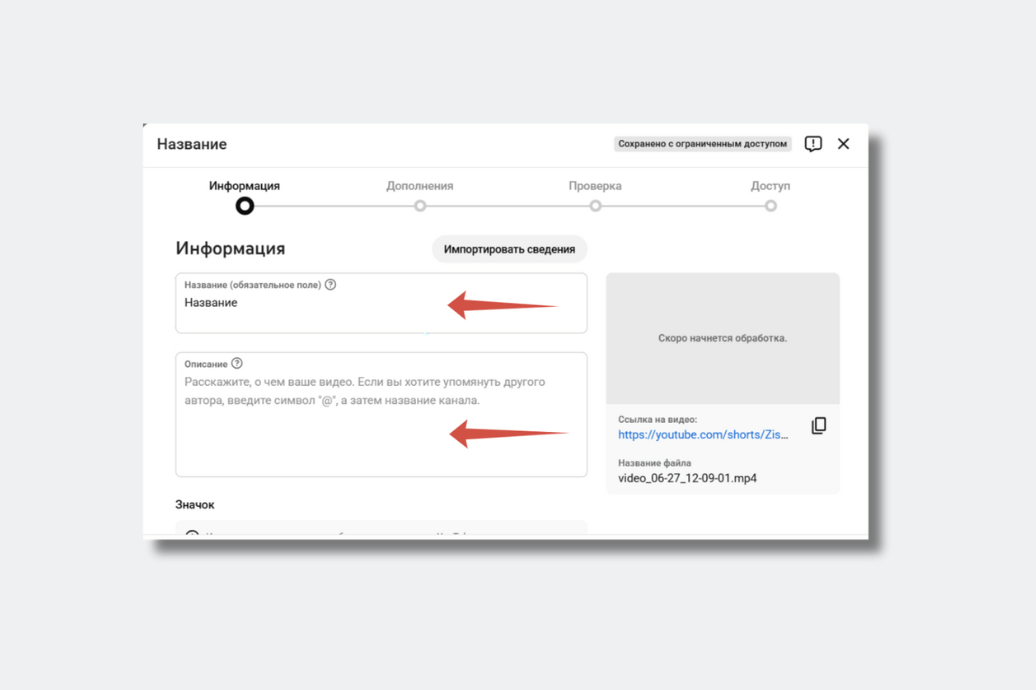Open the Проверка step label
The image size is (1036, 690).
coord(595,186)
